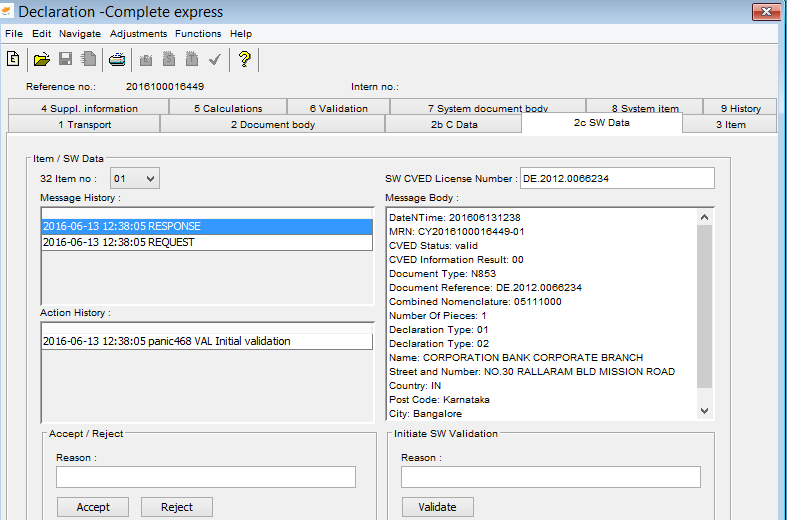
Task: Click the greyed T stamp icon
Action: pyautogui.click(x=192, y=59)
